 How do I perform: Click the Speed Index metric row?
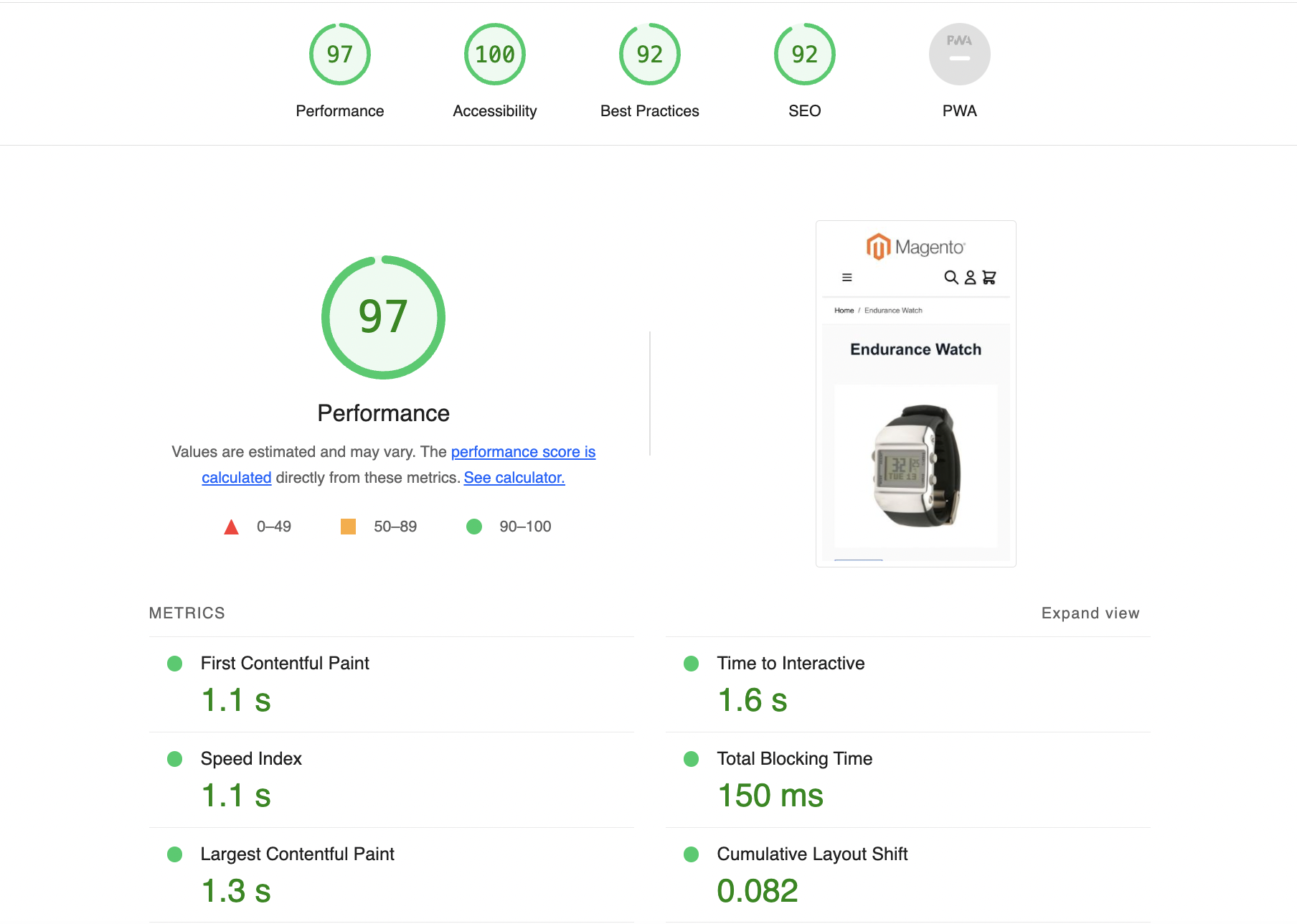click(x=251, y=759)
